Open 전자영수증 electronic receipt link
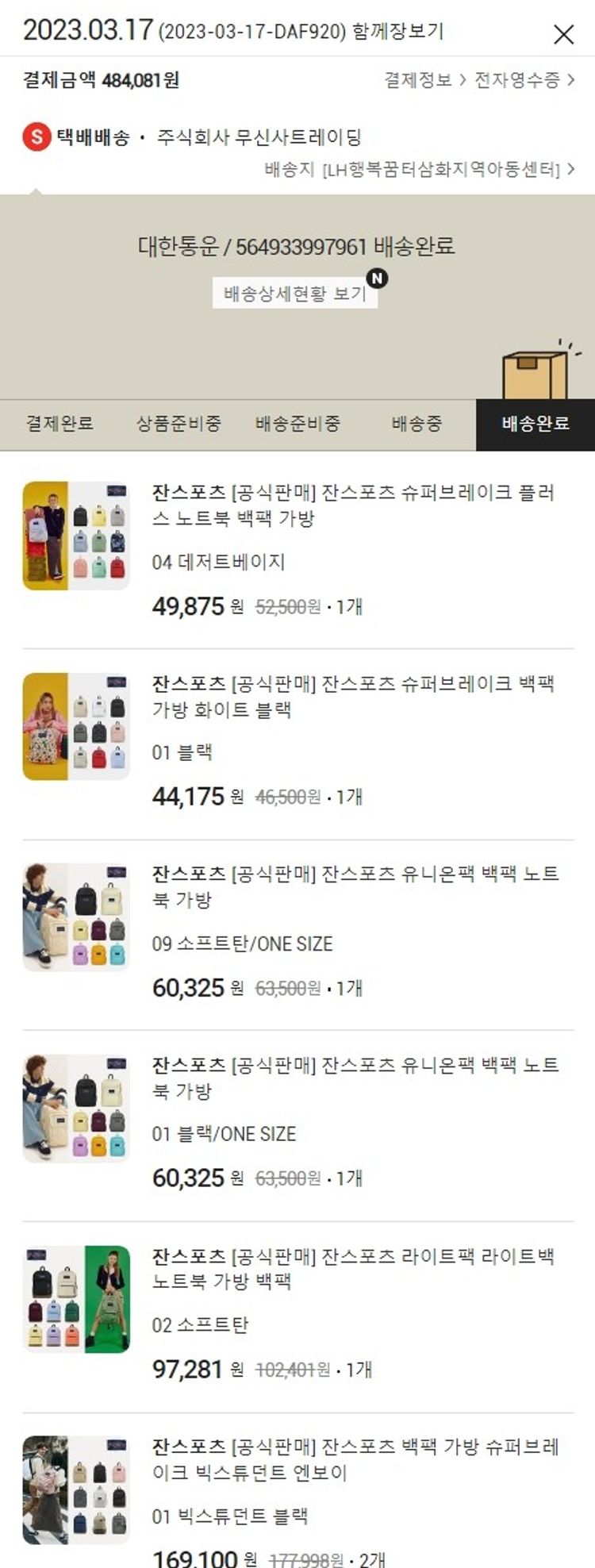595x1568 pixels. point(524,79)
